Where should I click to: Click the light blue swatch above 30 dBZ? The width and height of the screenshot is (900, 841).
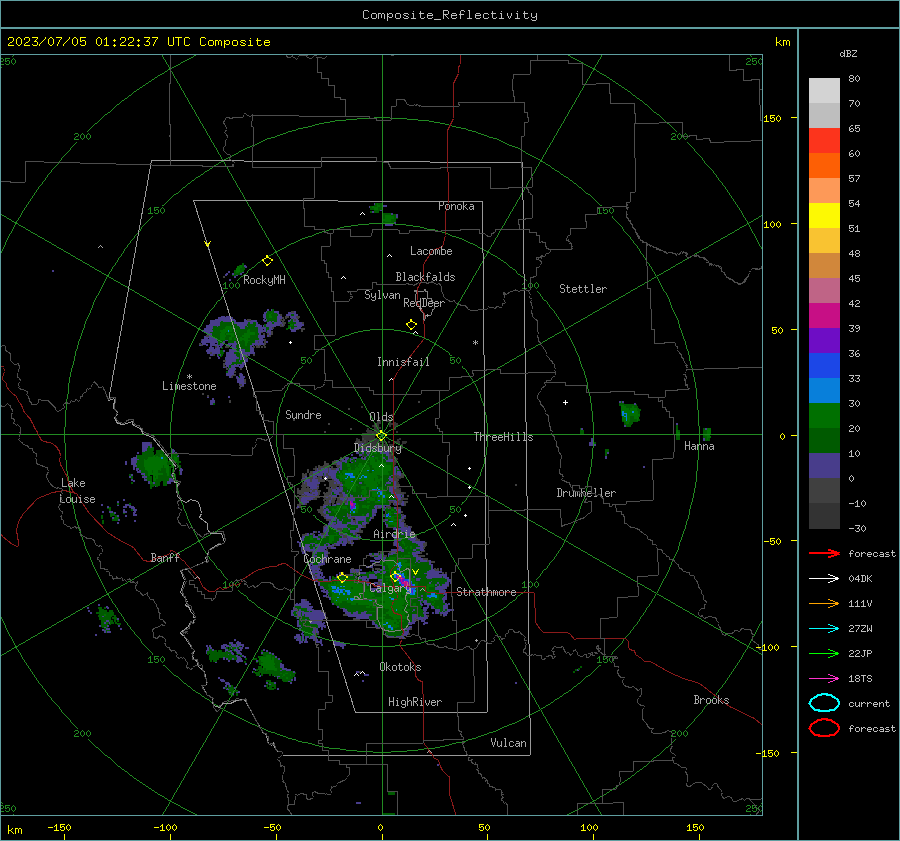coord(824,391)
